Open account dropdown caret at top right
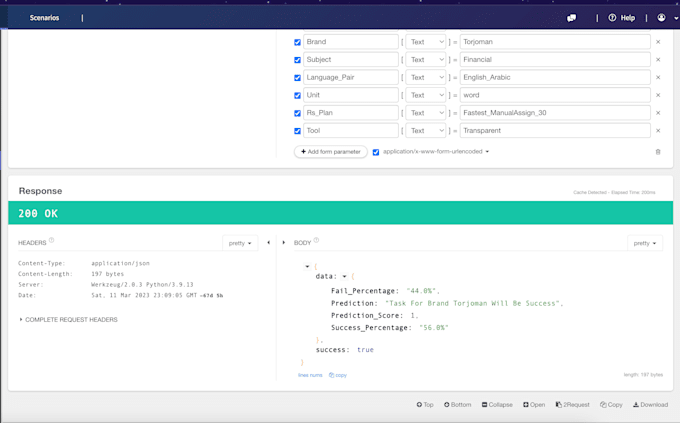 pos(676,18)
